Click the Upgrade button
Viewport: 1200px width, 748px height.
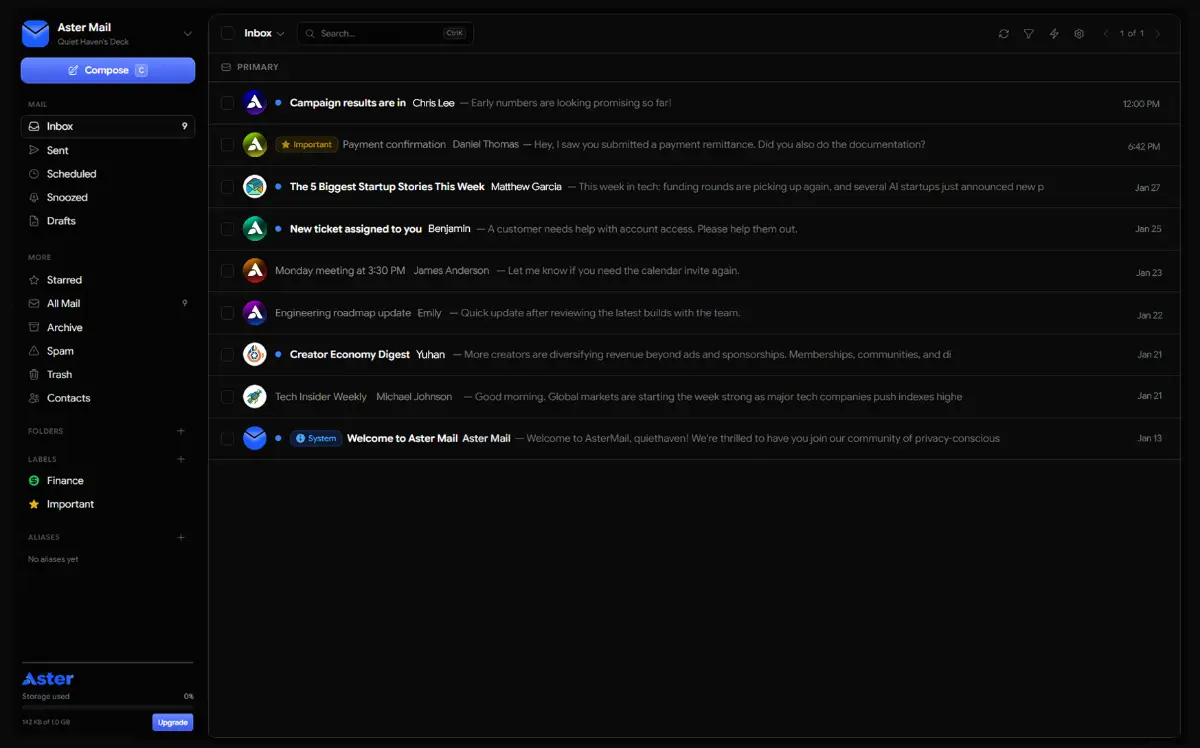[x=173, y=722]
